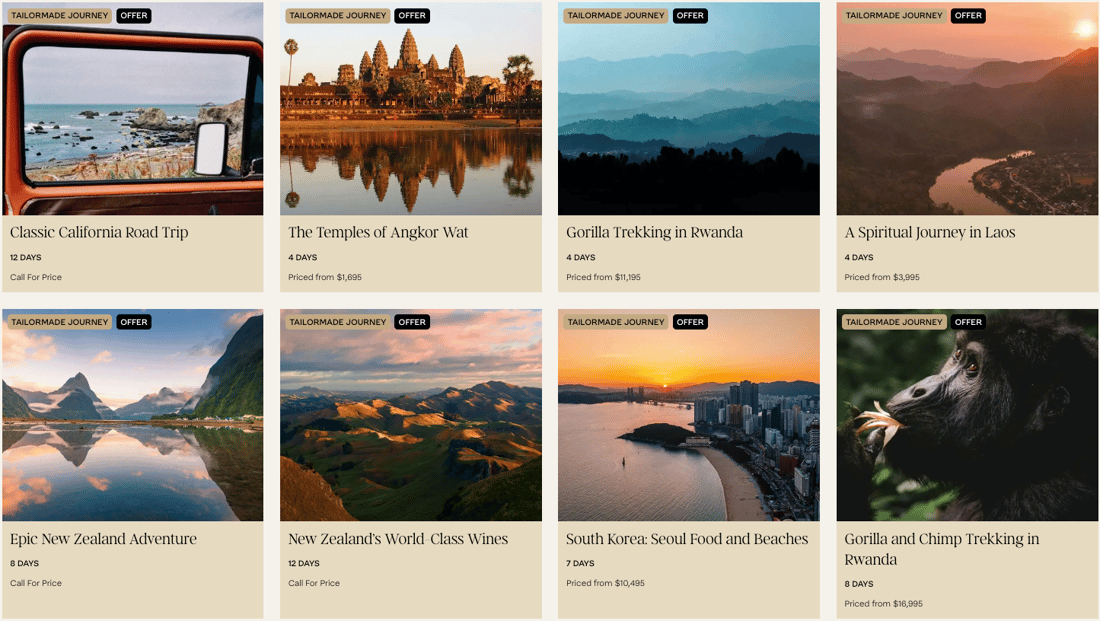1100x621 pixels.
Task: Click "Call For Price" on the California card
Action: click(36, 277)
